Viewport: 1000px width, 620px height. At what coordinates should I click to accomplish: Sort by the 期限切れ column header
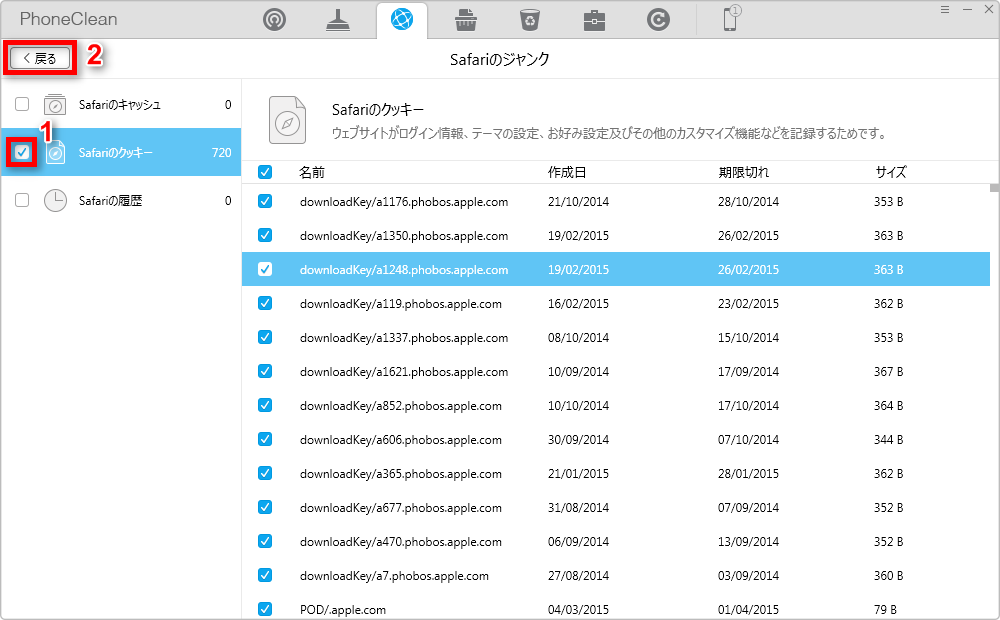[744, 172]
